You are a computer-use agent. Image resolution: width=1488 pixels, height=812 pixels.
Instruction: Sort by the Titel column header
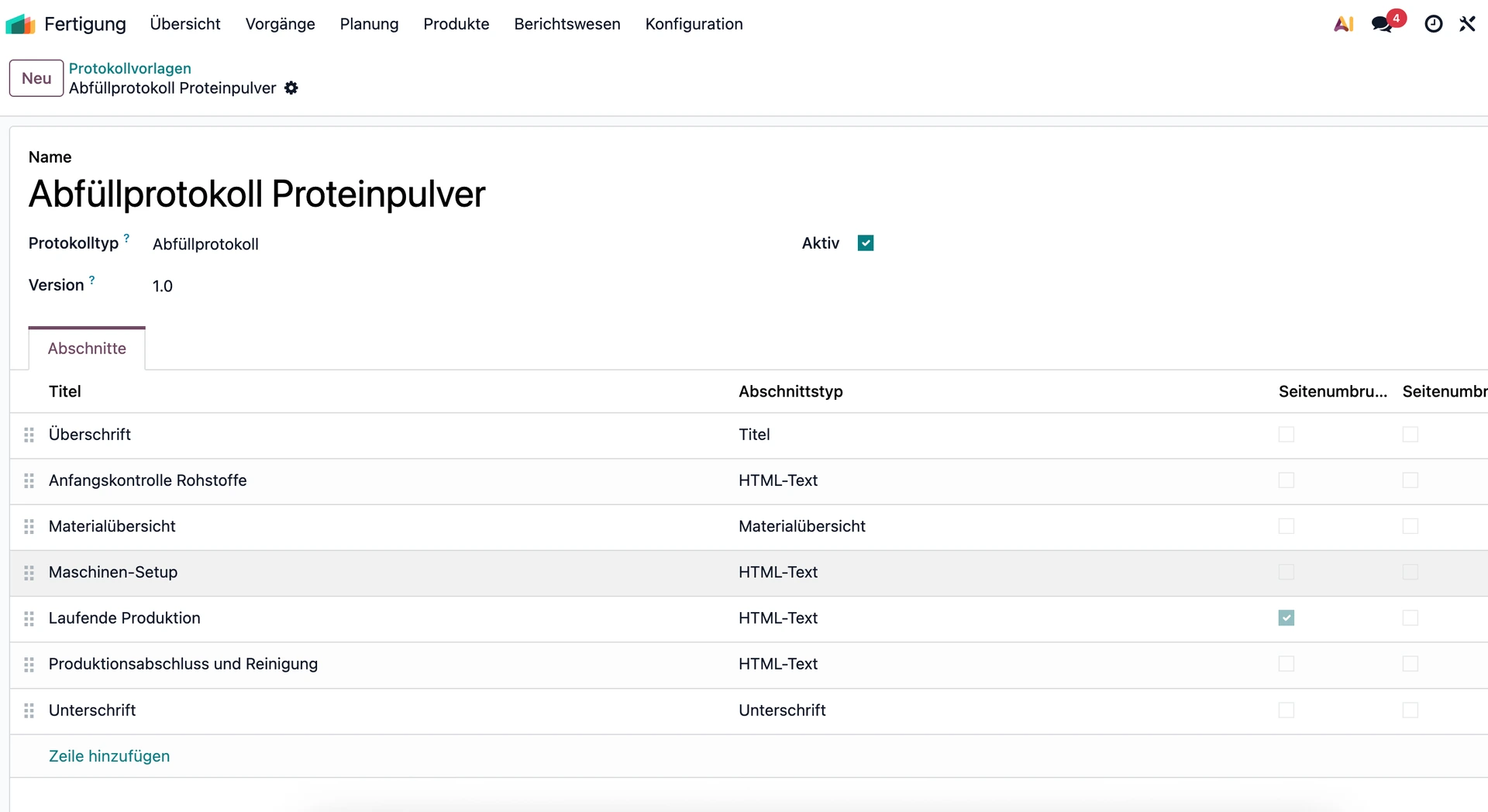[65, 391]
